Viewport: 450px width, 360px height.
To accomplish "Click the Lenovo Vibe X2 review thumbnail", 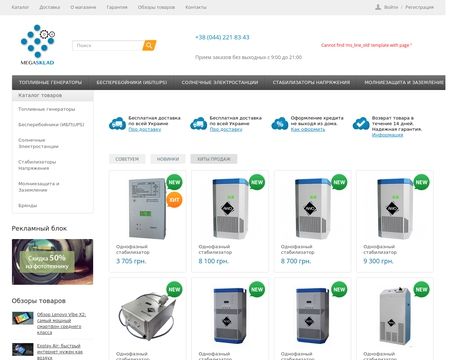I will pyautogui.click(x=23, y=318).
